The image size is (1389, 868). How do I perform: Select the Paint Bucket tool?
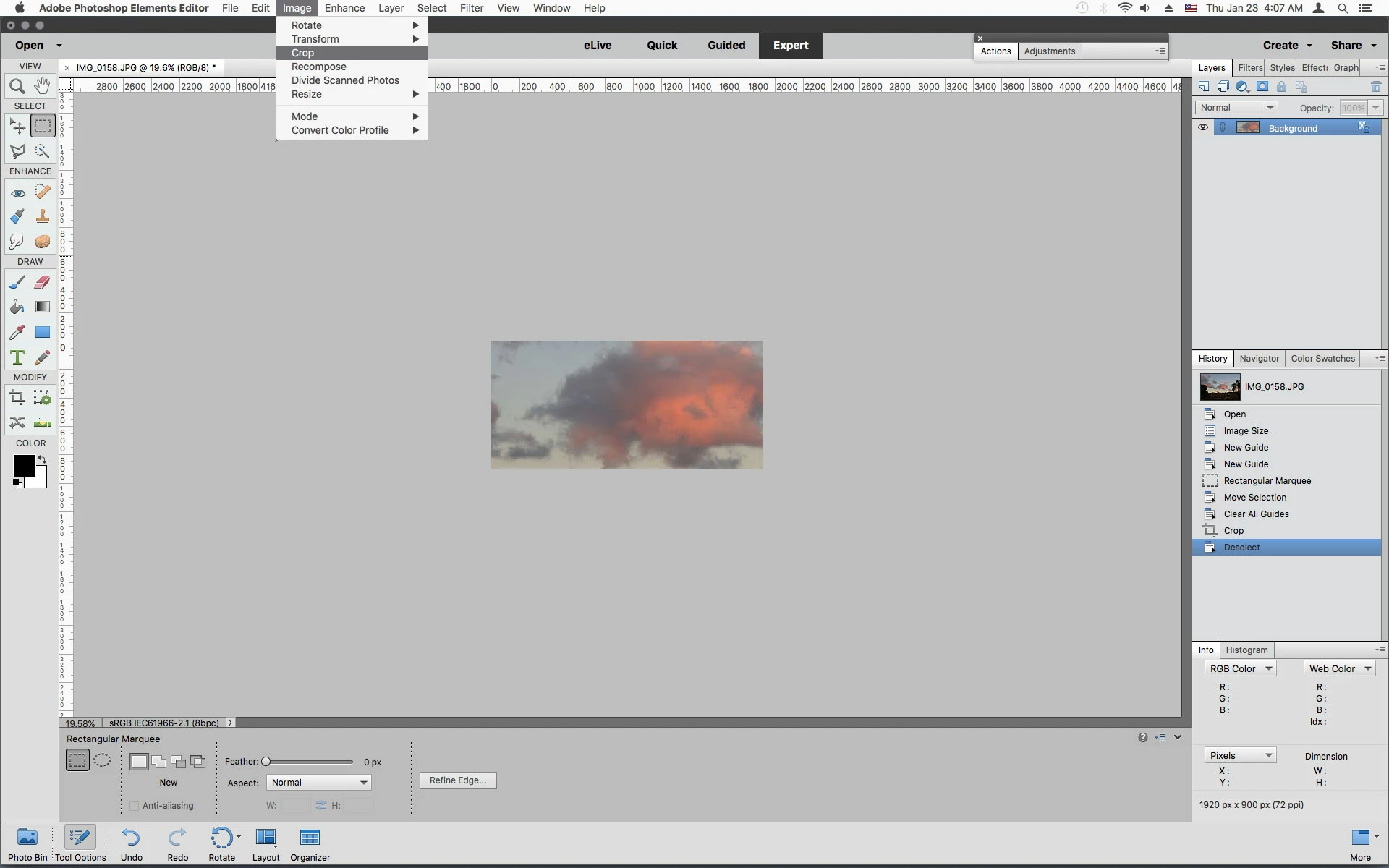17,307
